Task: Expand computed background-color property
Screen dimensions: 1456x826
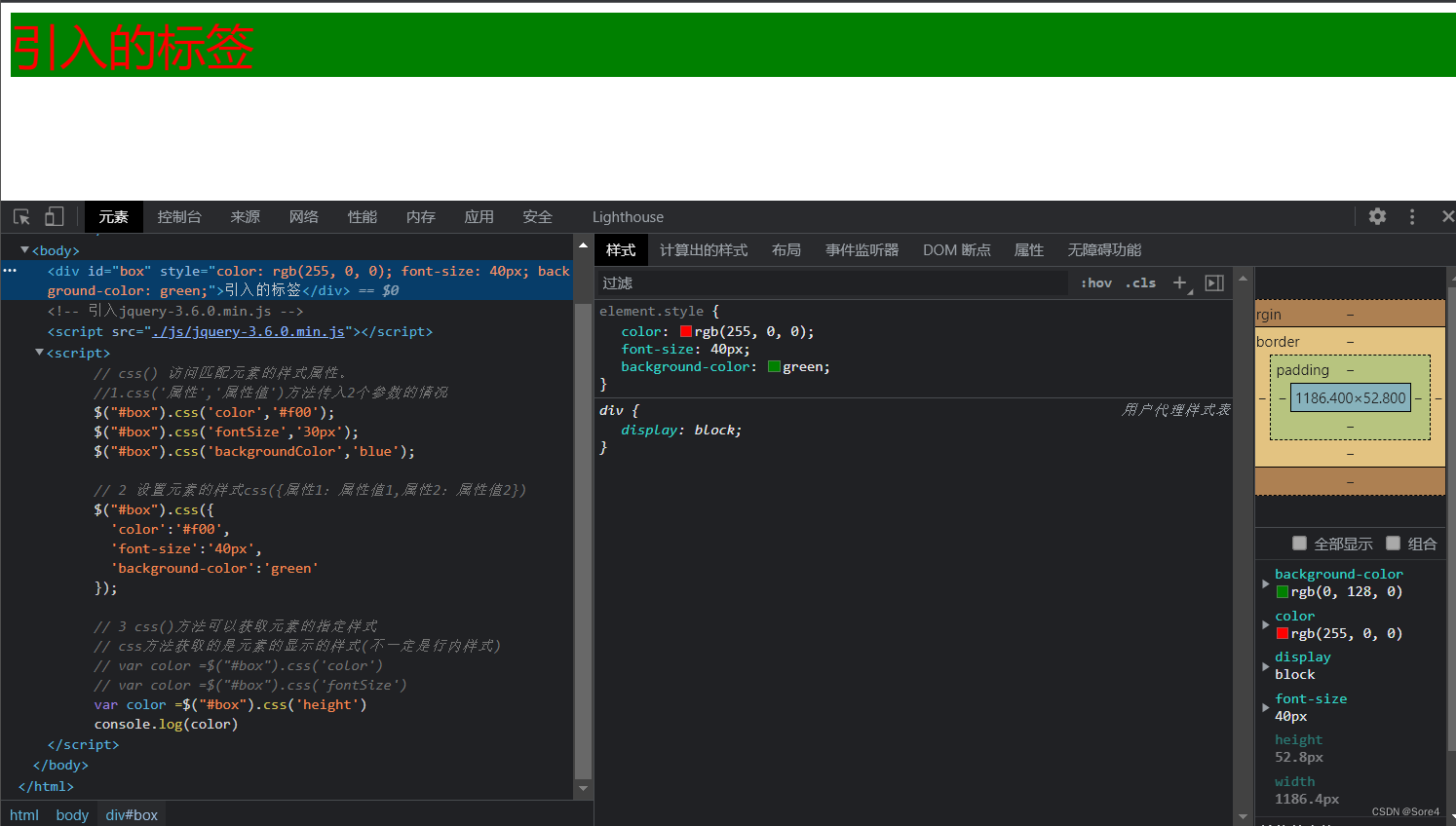Action: pyautogui.click(x=1266, y=583)
